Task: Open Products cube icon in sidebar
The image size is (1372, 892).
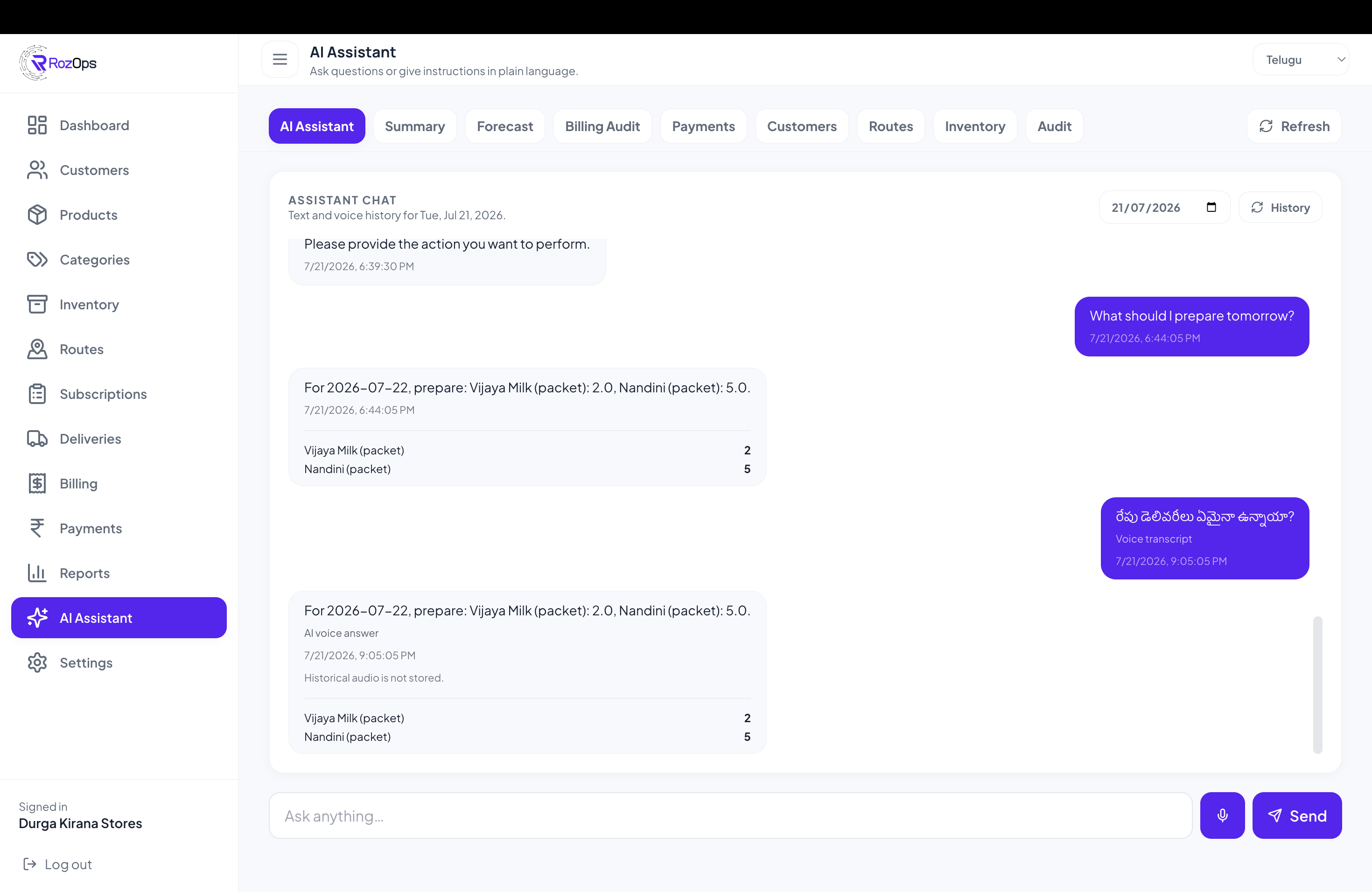Action: [37, 215]
